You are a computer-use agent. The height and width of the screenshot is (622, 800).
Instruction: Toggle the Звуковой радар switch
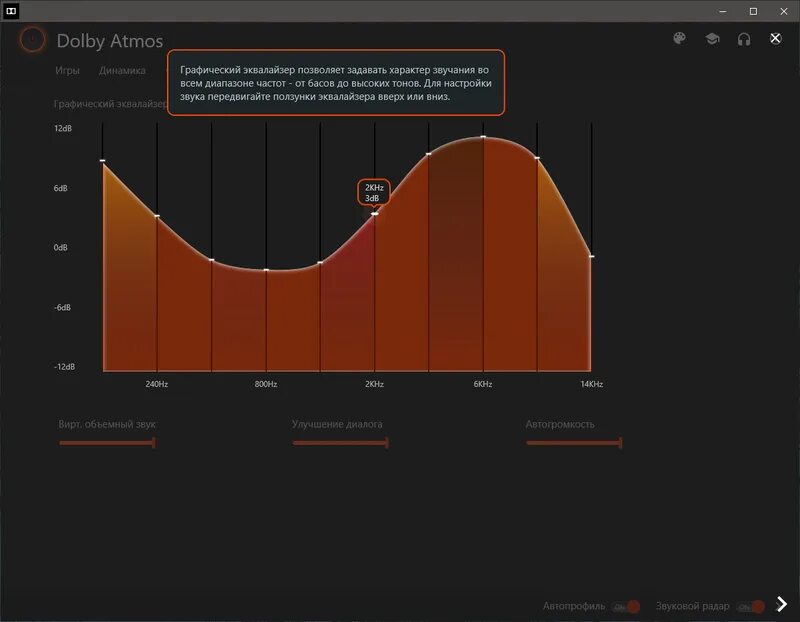[x=751, y=606]
